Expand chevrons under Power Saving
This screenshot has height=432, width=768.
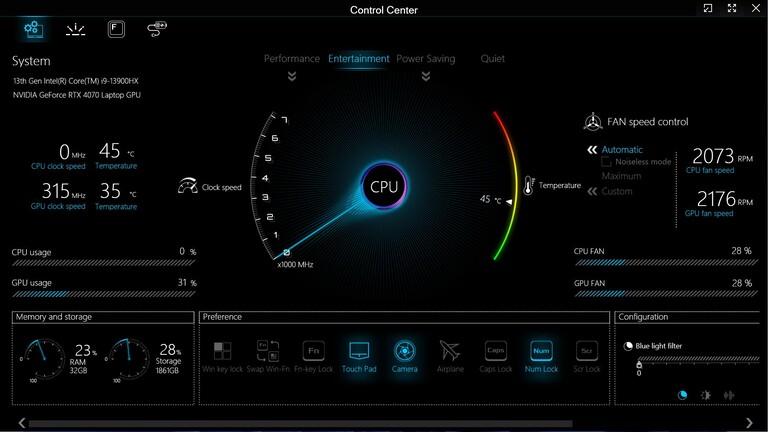[426, 76]
